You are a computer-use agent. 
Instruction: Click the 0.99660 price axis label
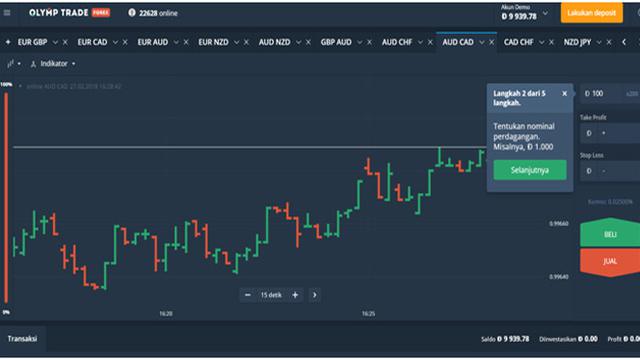[x=559, y=224]
